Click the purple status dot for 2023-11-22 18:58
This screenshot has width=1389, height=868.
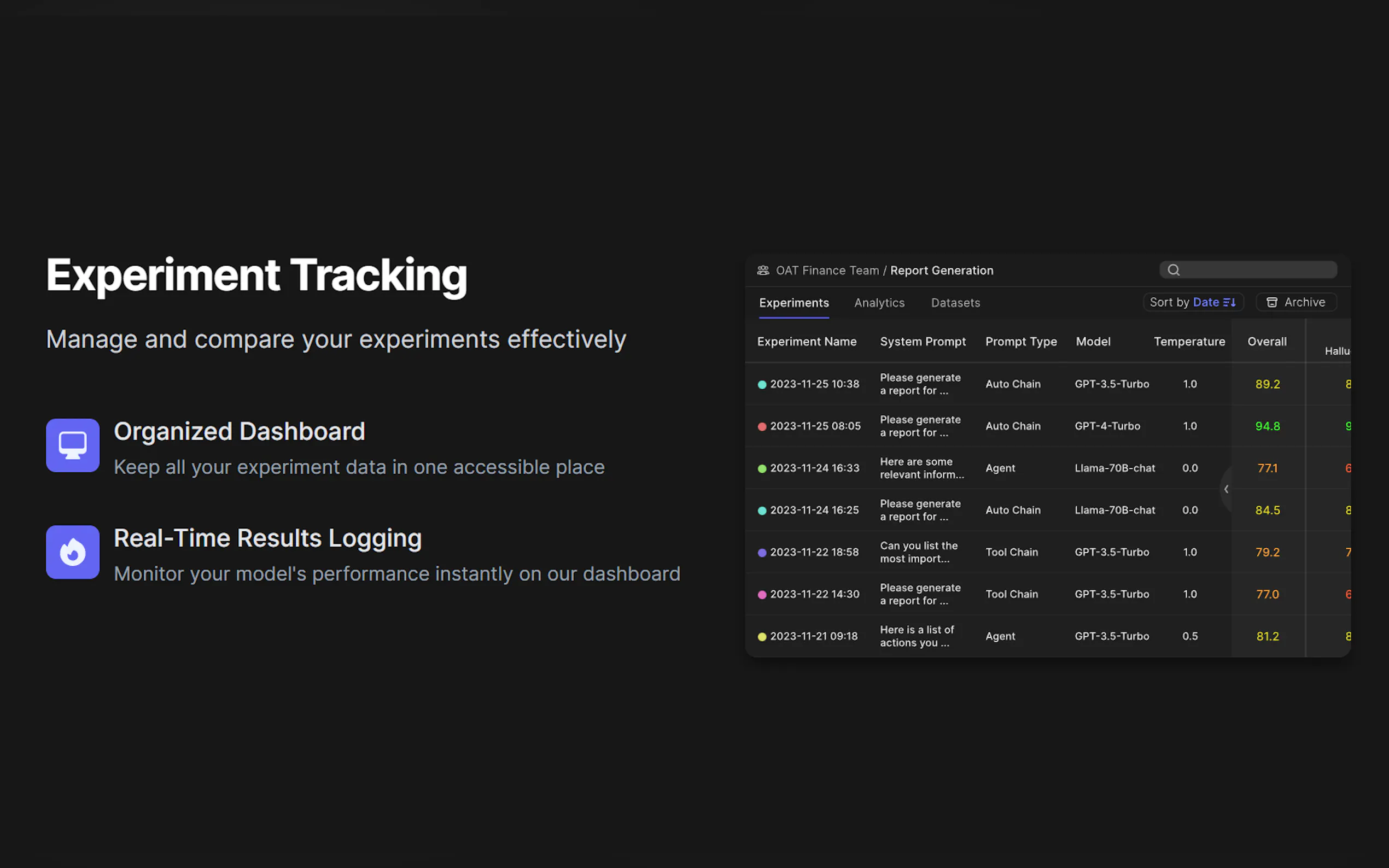point(762,553)
